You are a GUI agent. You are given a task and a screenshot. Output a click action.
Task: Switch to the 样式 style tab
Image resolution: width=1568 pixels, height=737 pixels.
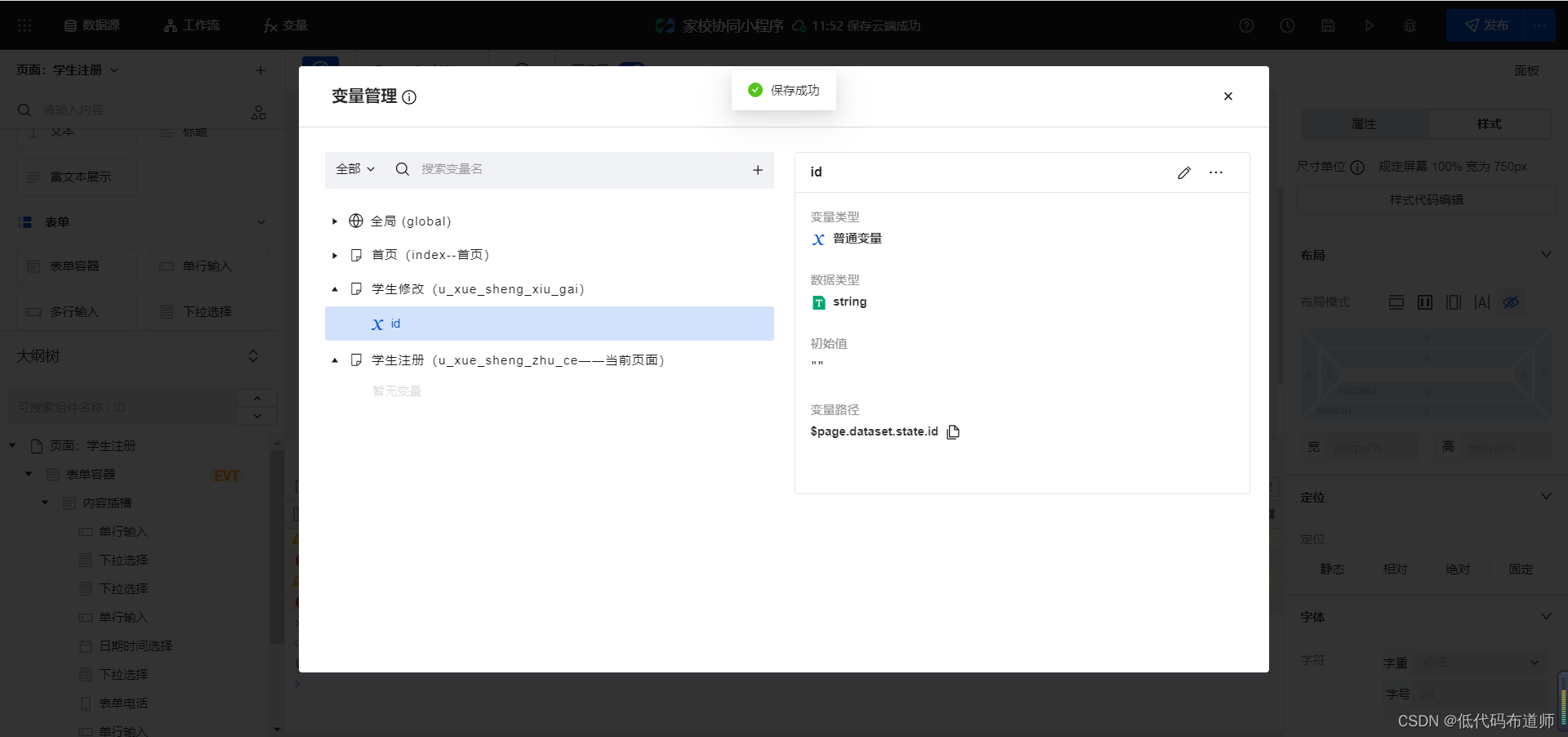1489,124
